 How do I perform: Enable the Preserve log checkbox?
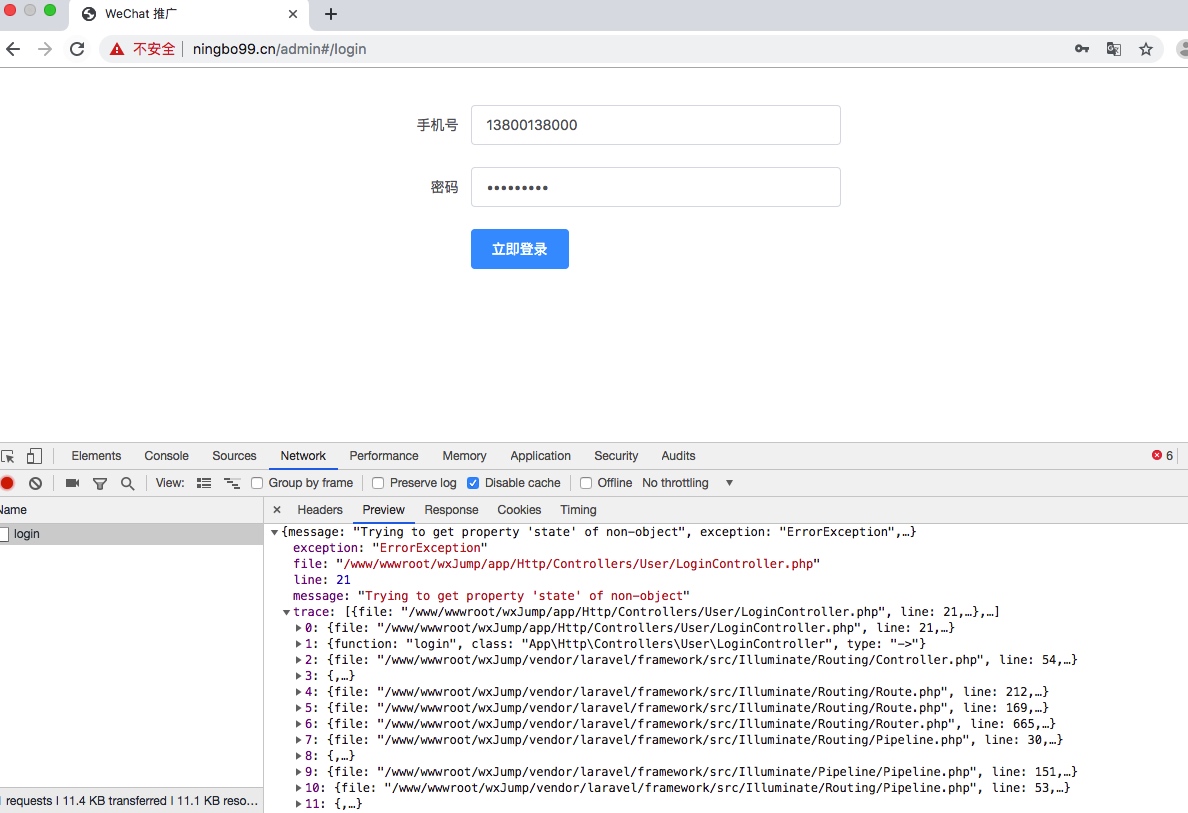click(378, 483)
